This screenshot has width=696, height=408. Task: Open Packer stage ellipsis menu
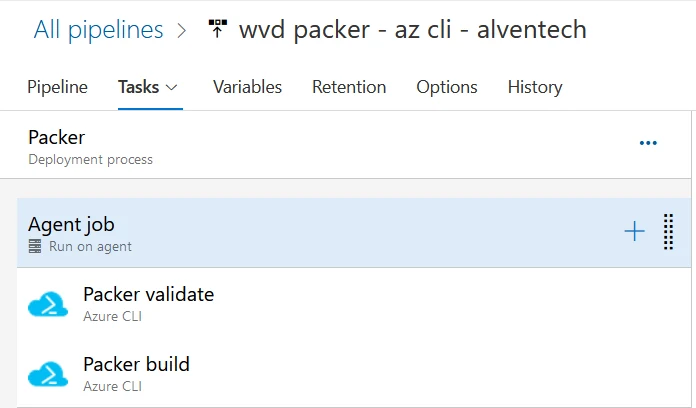[648, 143]
